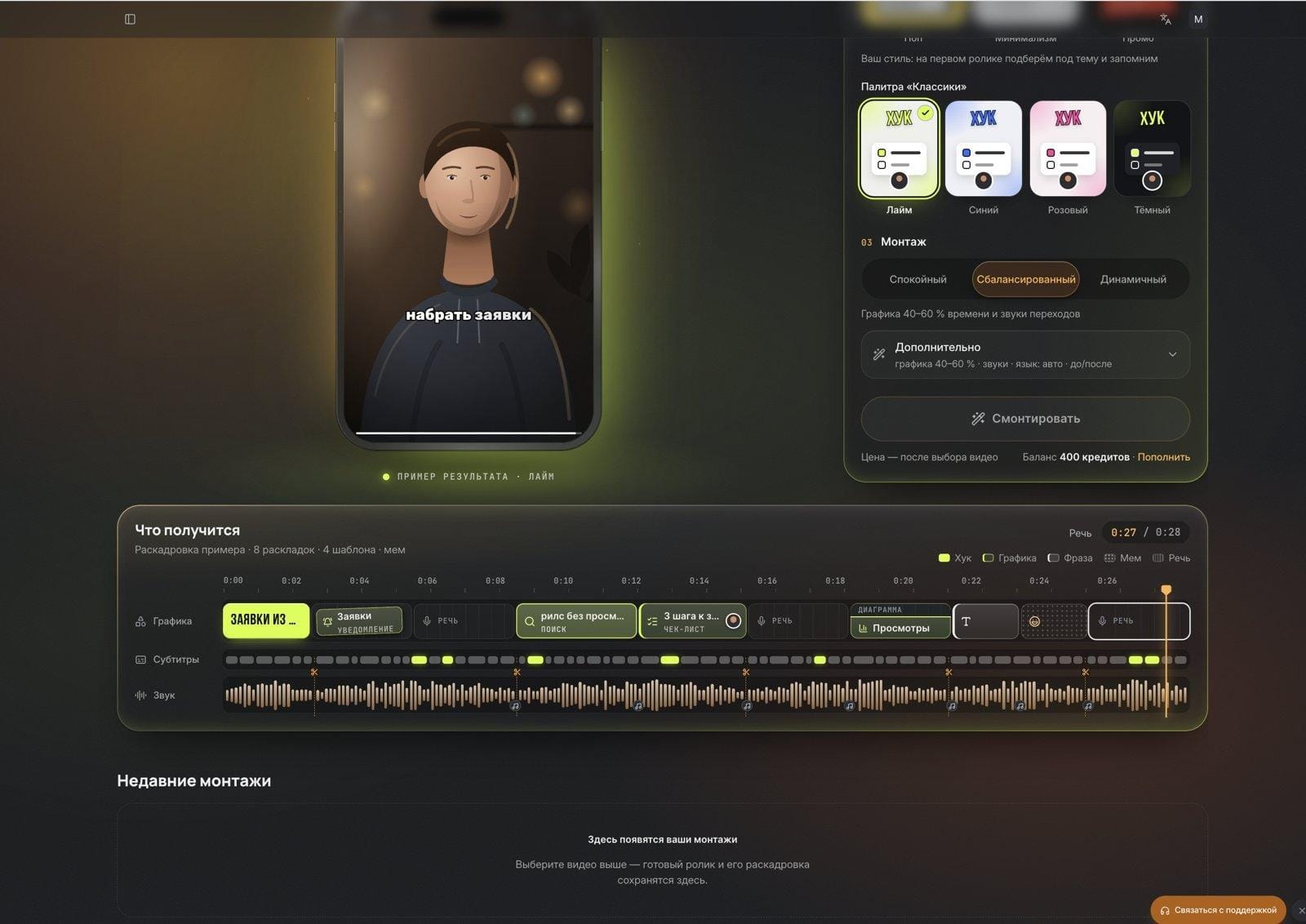Click the 0:27 time display
This screenshot has height=924, width=1306.
coord(1123,532)
